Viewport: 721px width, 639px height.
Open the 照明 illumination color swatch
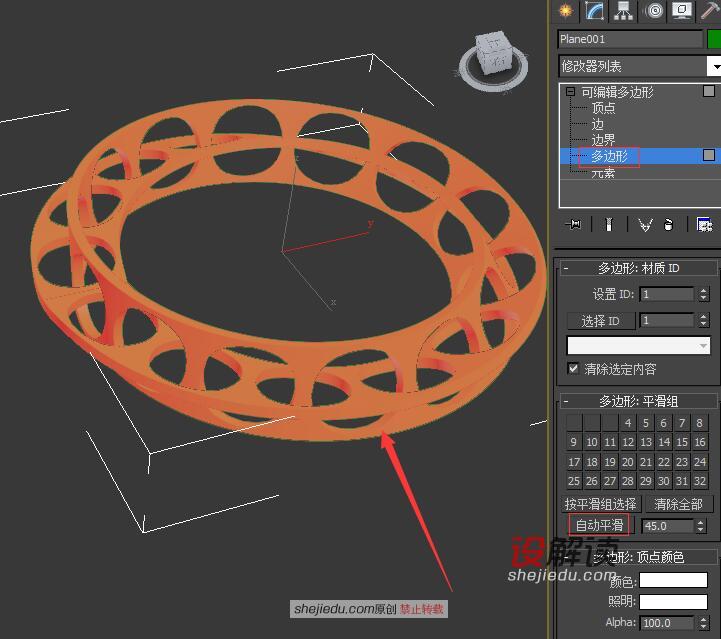673,601
